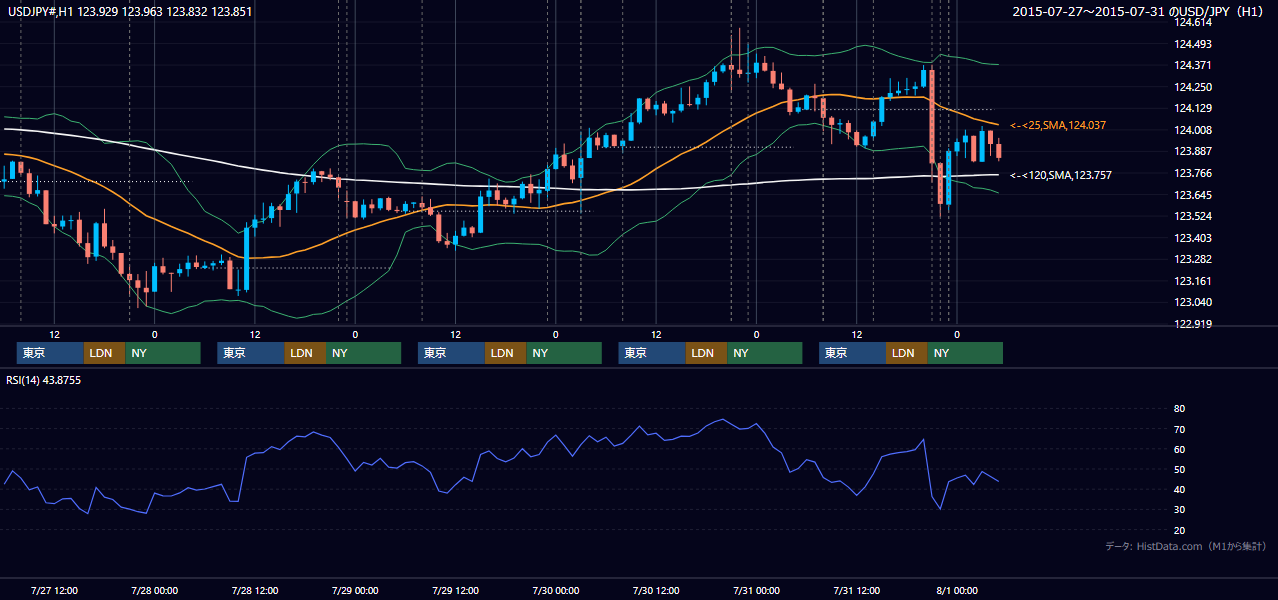Choose the NY session block for 7/30

(765, 353)
